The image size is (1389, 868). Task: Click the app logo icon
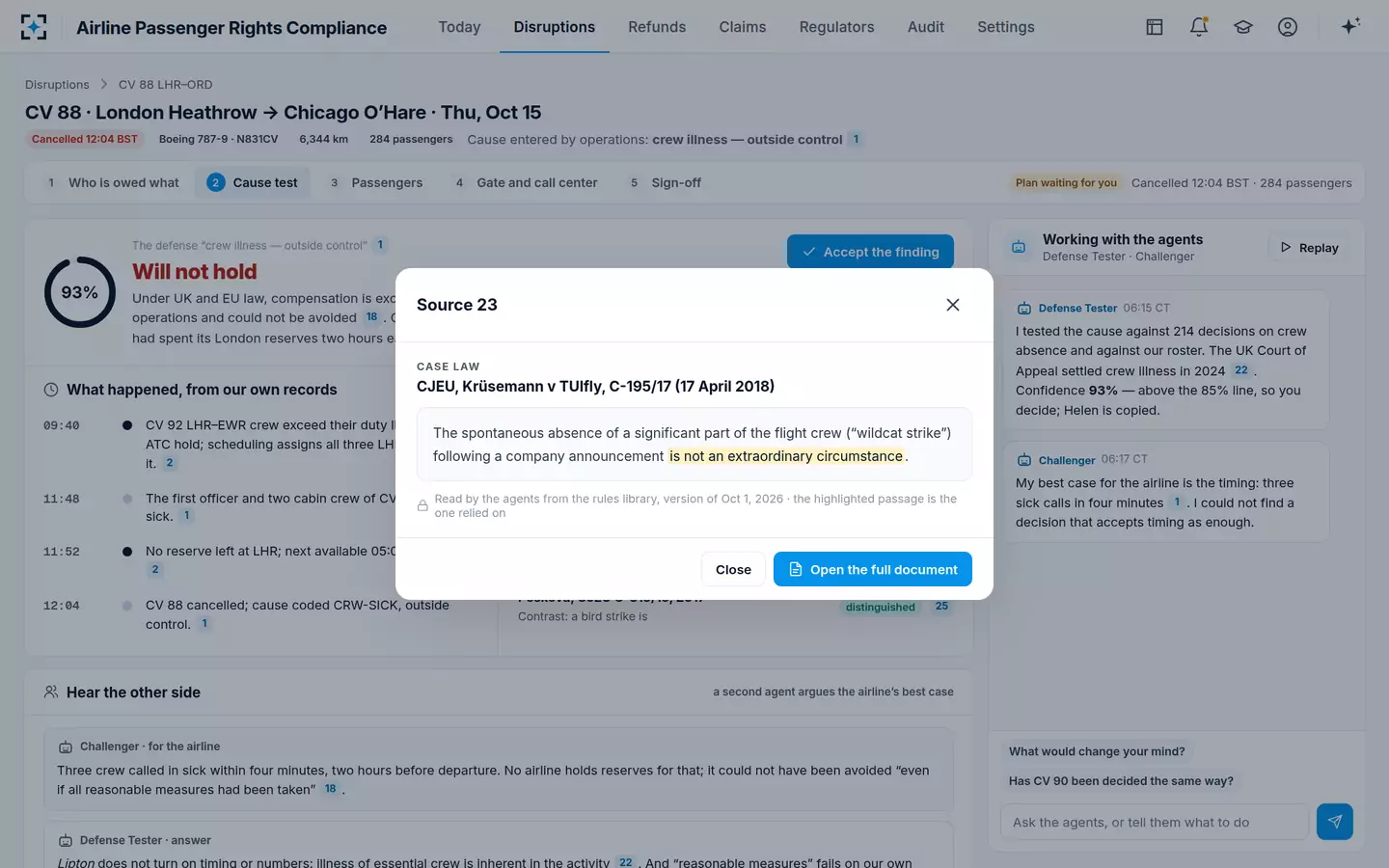34,27
